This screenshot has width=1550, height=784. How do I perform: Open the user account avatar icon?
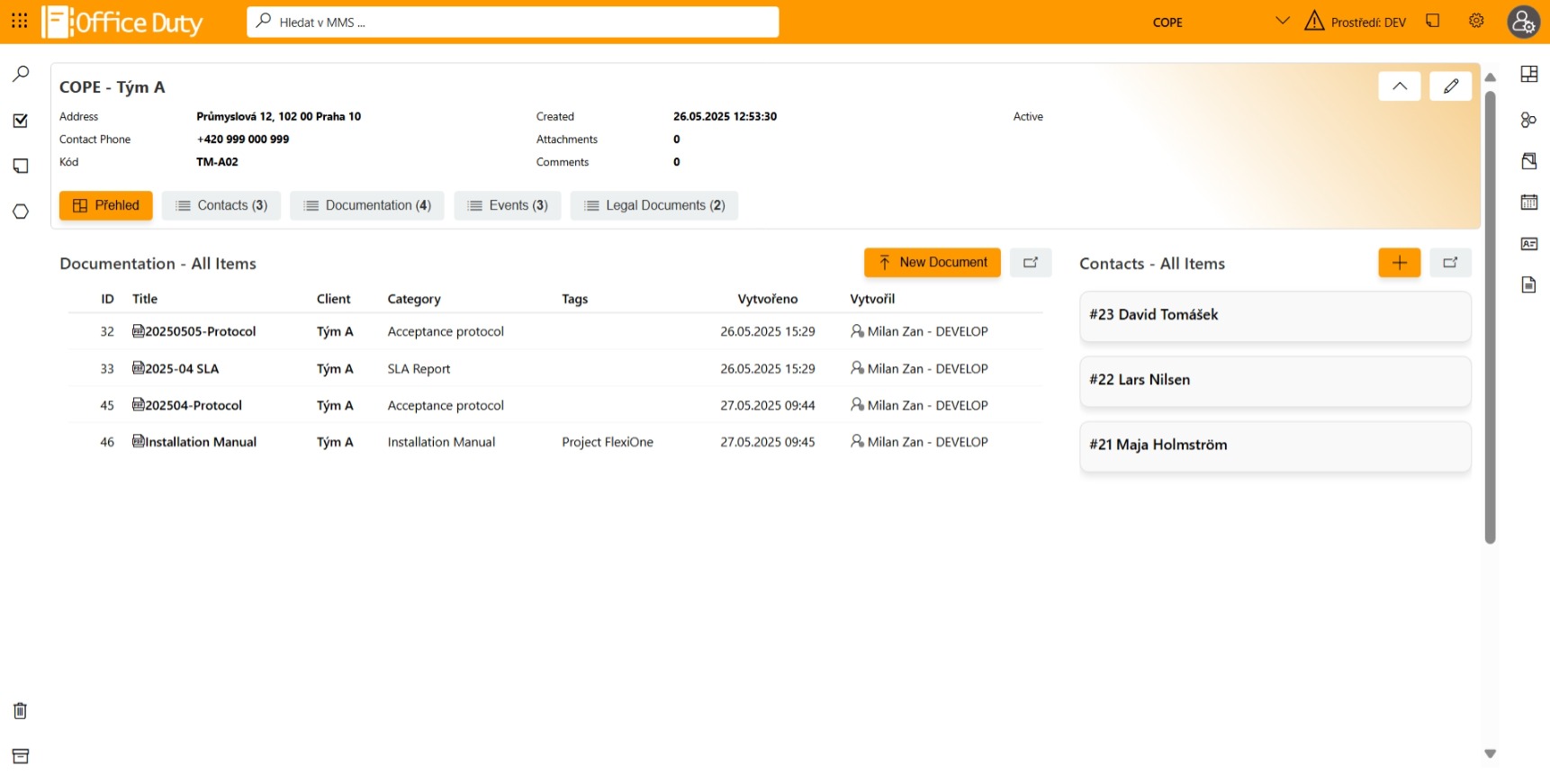tap(1523, 22)
